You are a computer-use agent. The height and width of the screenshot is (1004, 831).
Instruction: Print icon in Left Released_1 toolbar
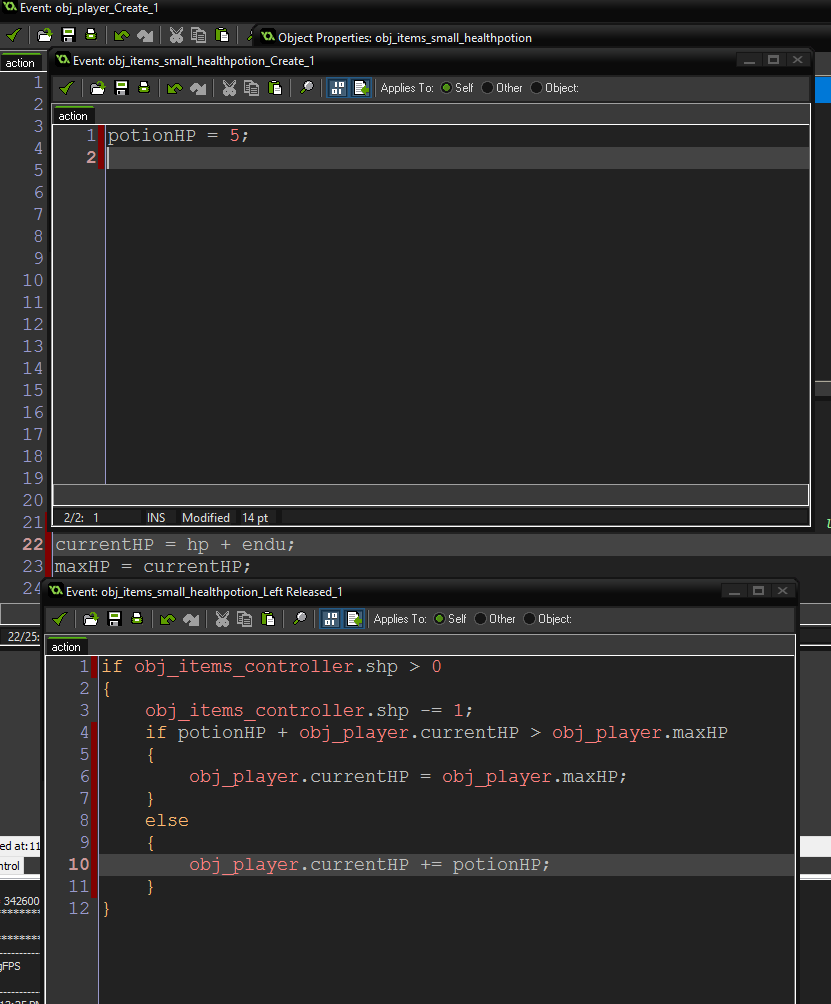click(x=137, y=619)
